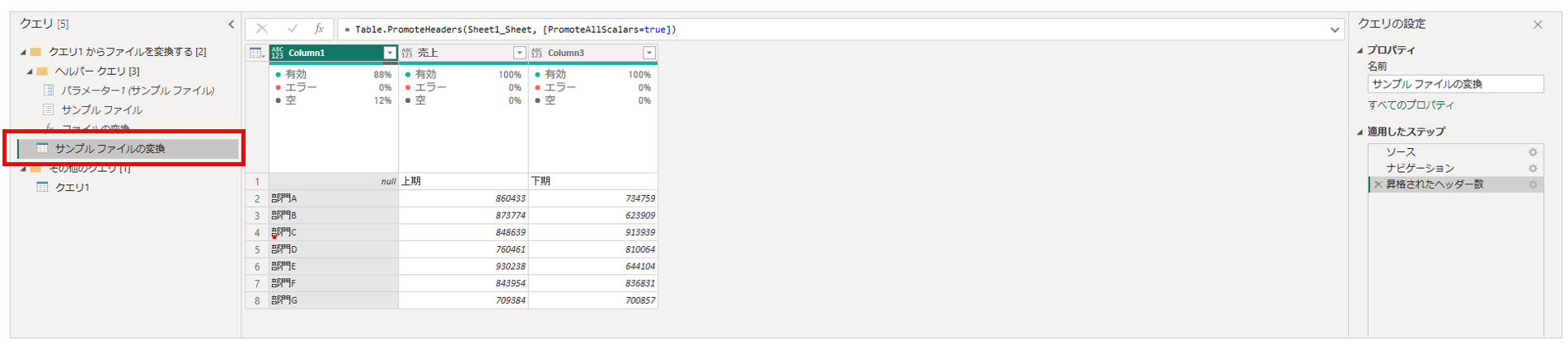Click the file icon beside サンプル ファイル

click(49, 109)
